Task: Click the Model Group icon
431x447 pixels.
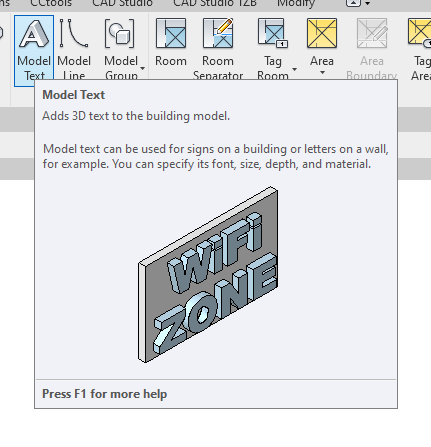Action: tap(120, 33)
